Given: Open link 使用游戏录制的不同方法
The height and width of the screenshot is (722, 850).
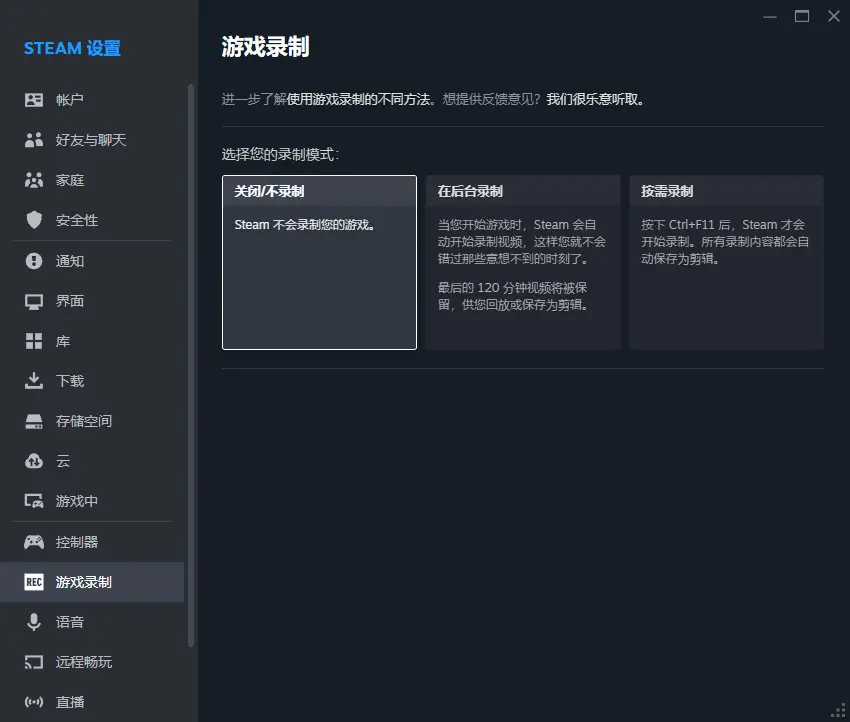Looking at the screenshot, I should point(359,100).
